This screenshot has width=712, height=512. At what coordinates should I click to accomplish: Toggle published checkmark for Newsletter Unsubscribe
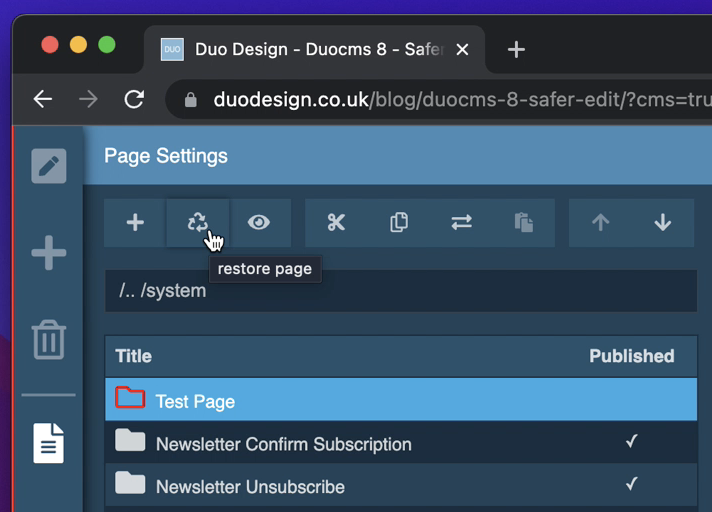click(631, 484)
